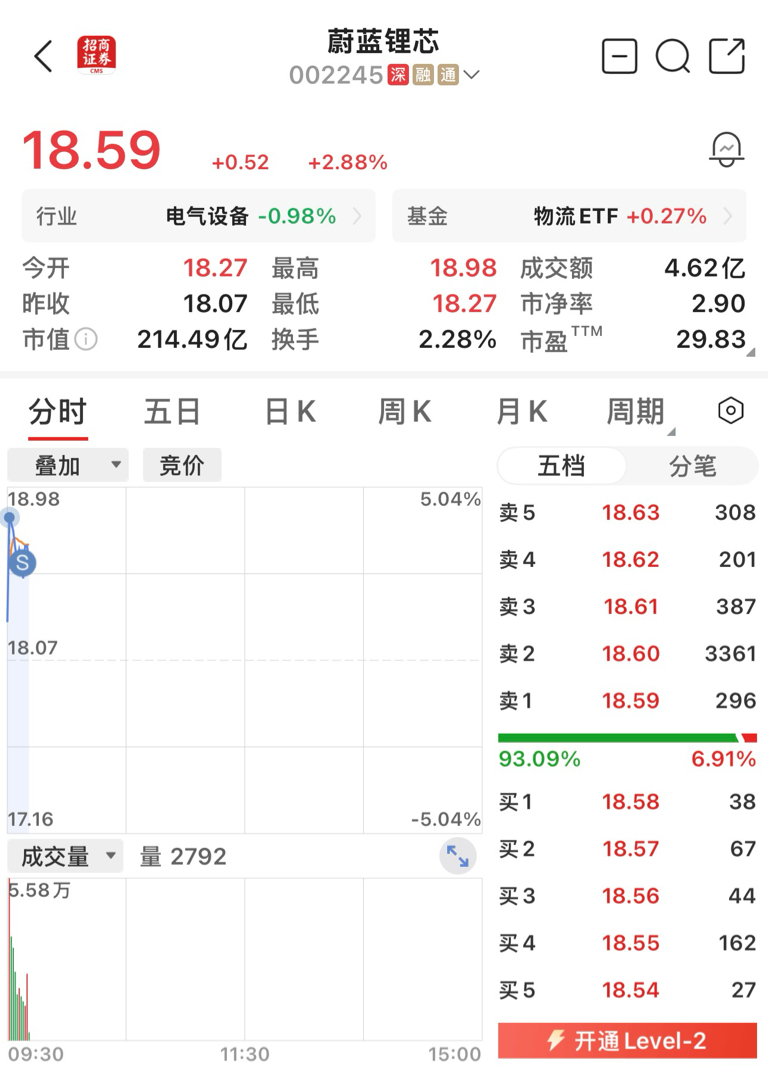
Task: Expand the chart with fullscreen arrows icon
Action: 457,857
